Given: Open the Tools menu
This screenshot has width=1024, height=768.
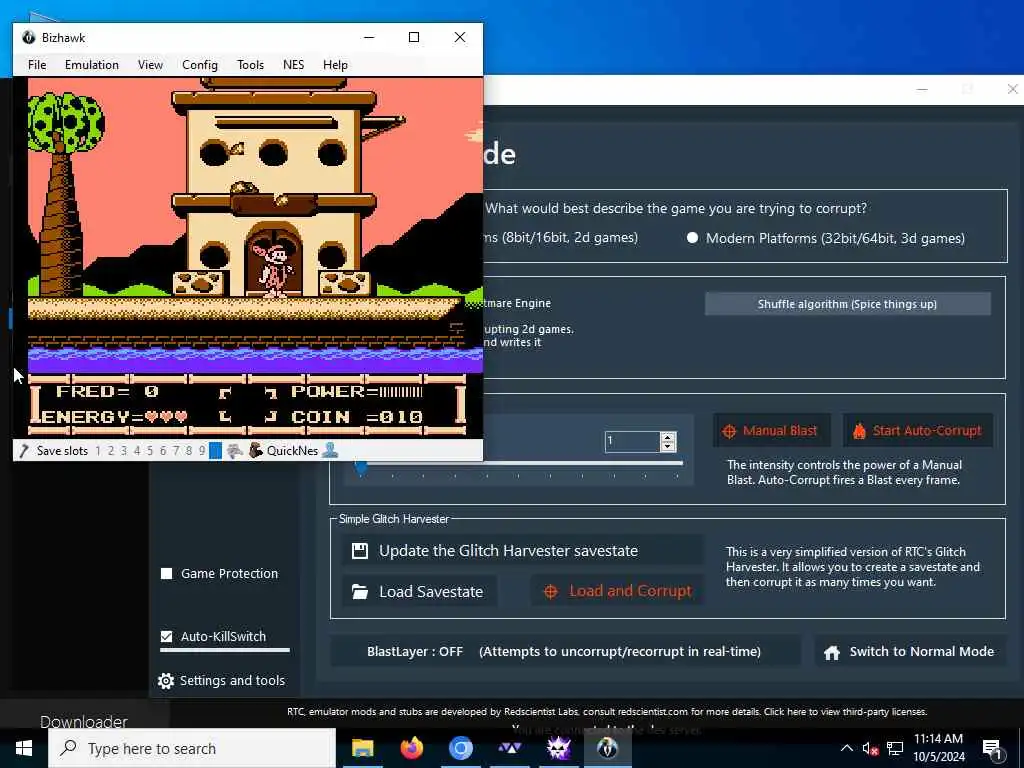Looking at the screenshot, I should 250,65.
